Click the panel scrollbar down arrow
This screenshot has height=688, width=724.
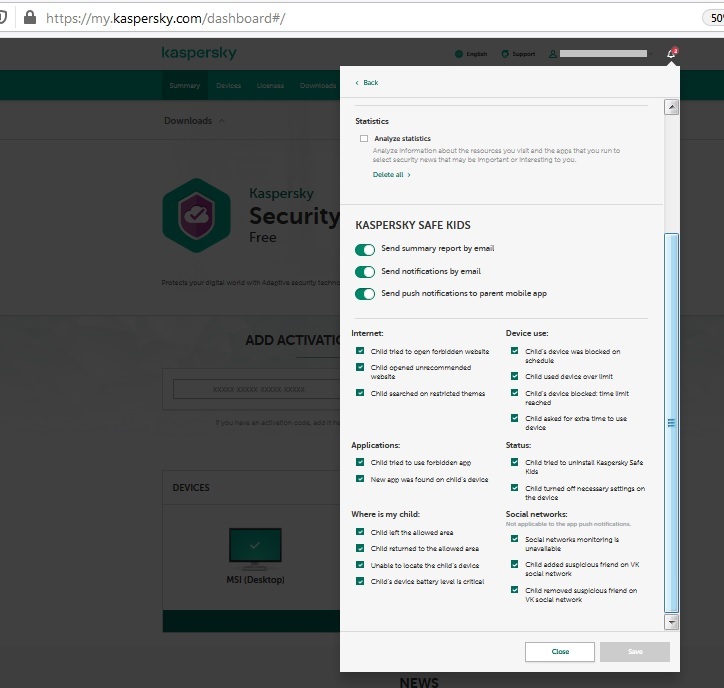[671, 622]
